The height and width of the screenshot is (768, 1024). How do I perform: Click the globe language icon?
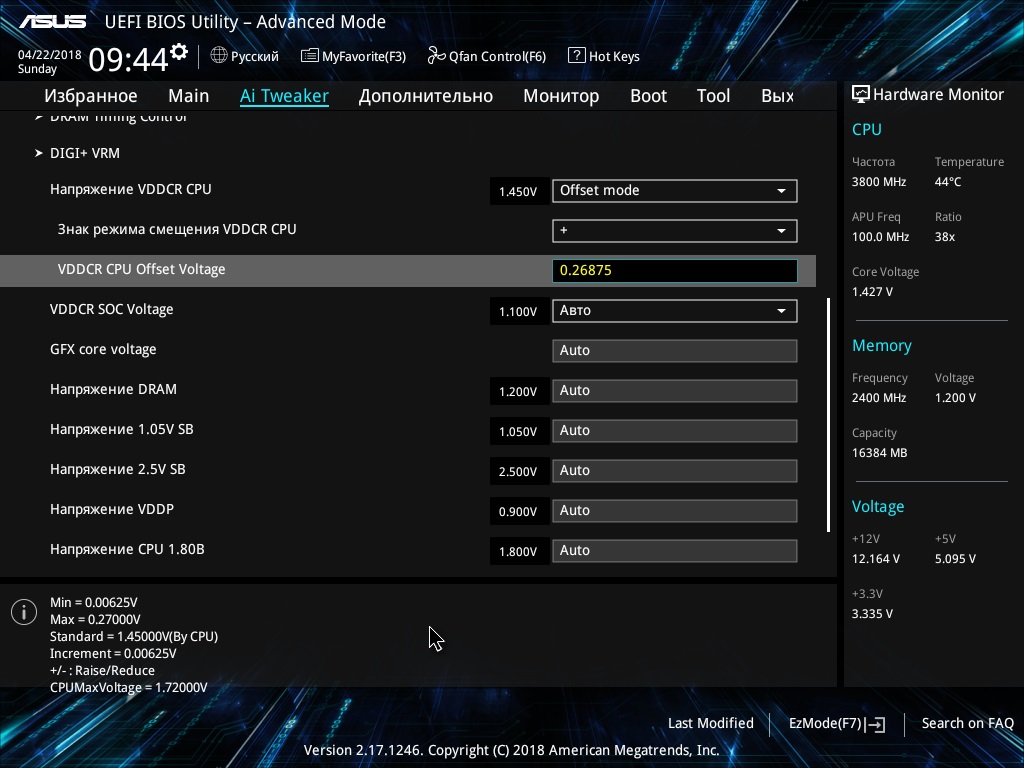coord(219,56)
